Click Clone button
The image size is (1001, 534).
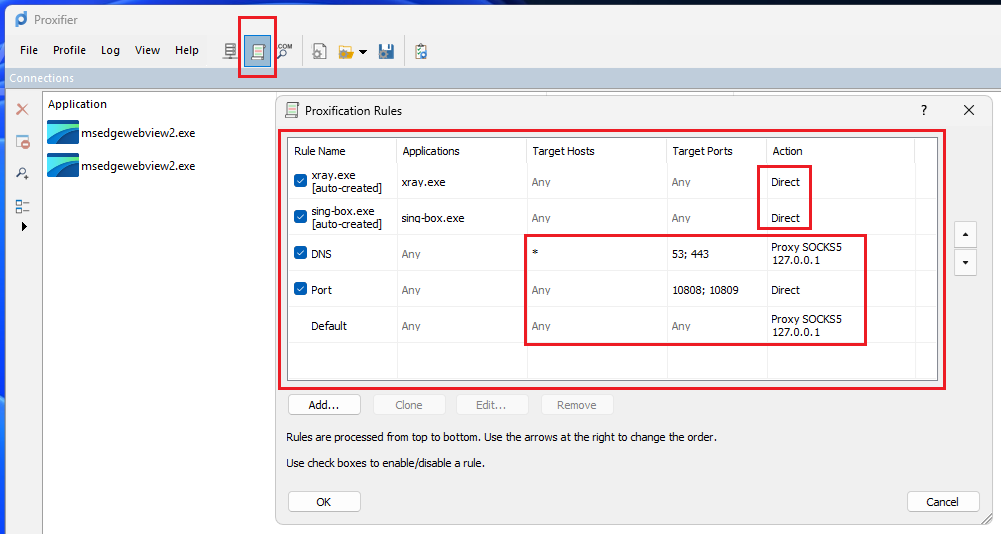point(409,405)
